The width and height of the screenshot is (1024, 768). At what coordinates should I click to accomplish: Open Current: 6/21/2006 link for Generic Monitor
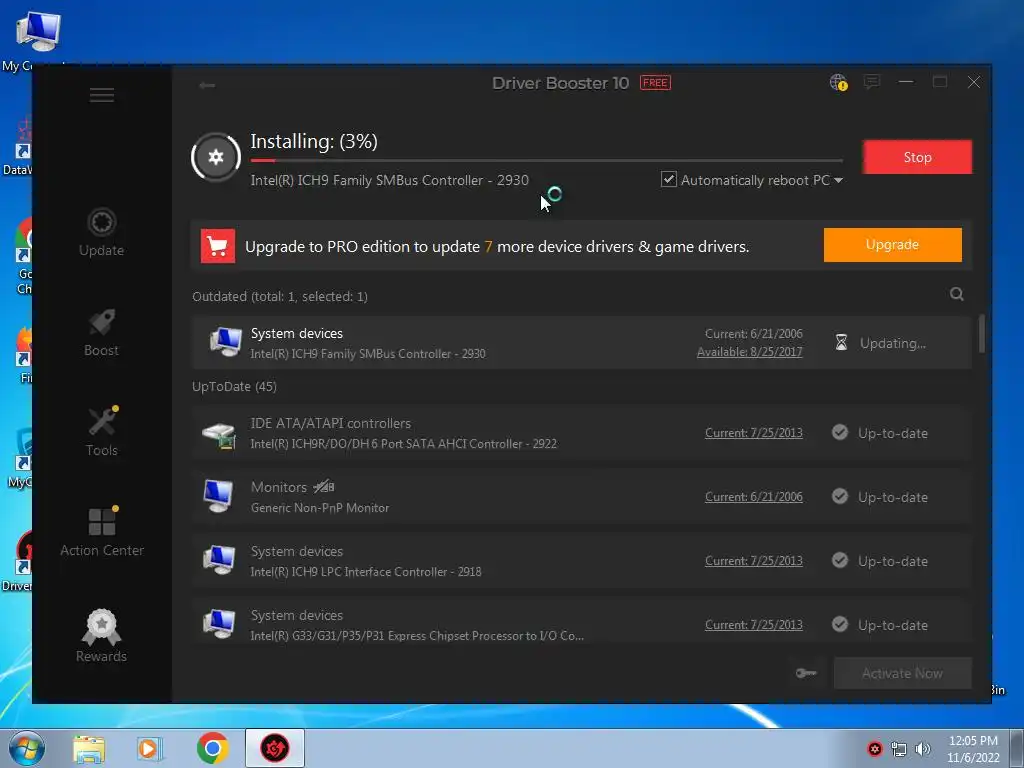754,497
